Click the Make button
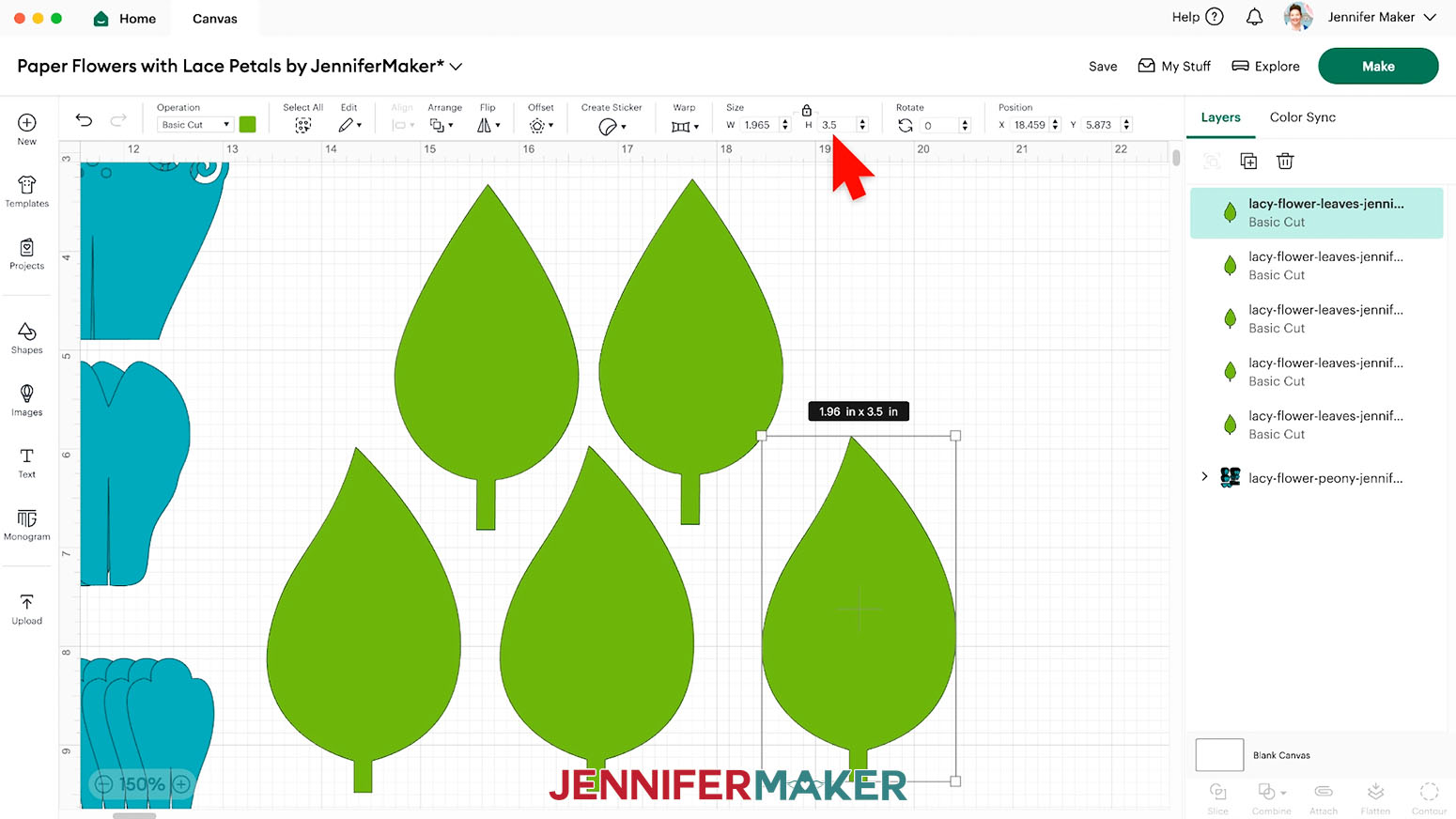 (x=1378, y=66)
